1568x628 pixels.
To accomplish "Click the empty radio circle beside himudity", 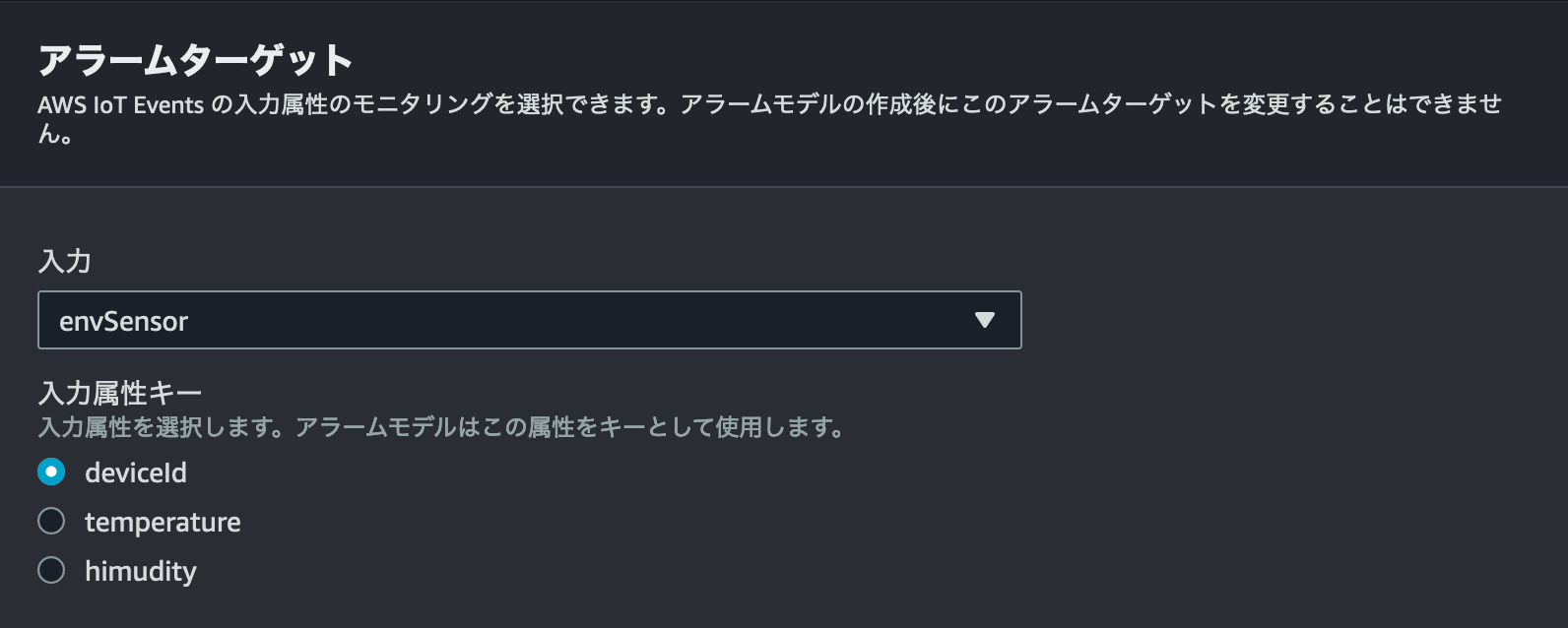I will 51,571.
